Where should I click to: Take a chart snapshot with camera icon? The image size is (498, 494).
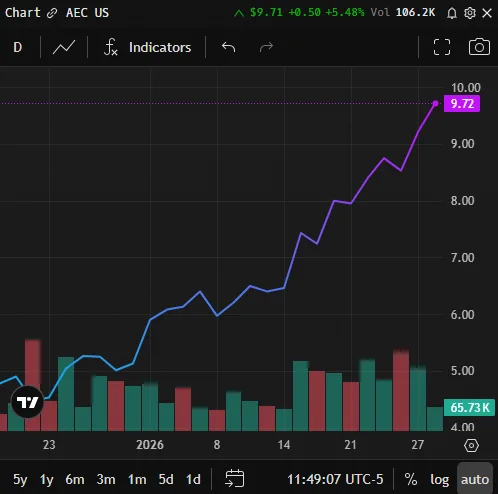479,47
